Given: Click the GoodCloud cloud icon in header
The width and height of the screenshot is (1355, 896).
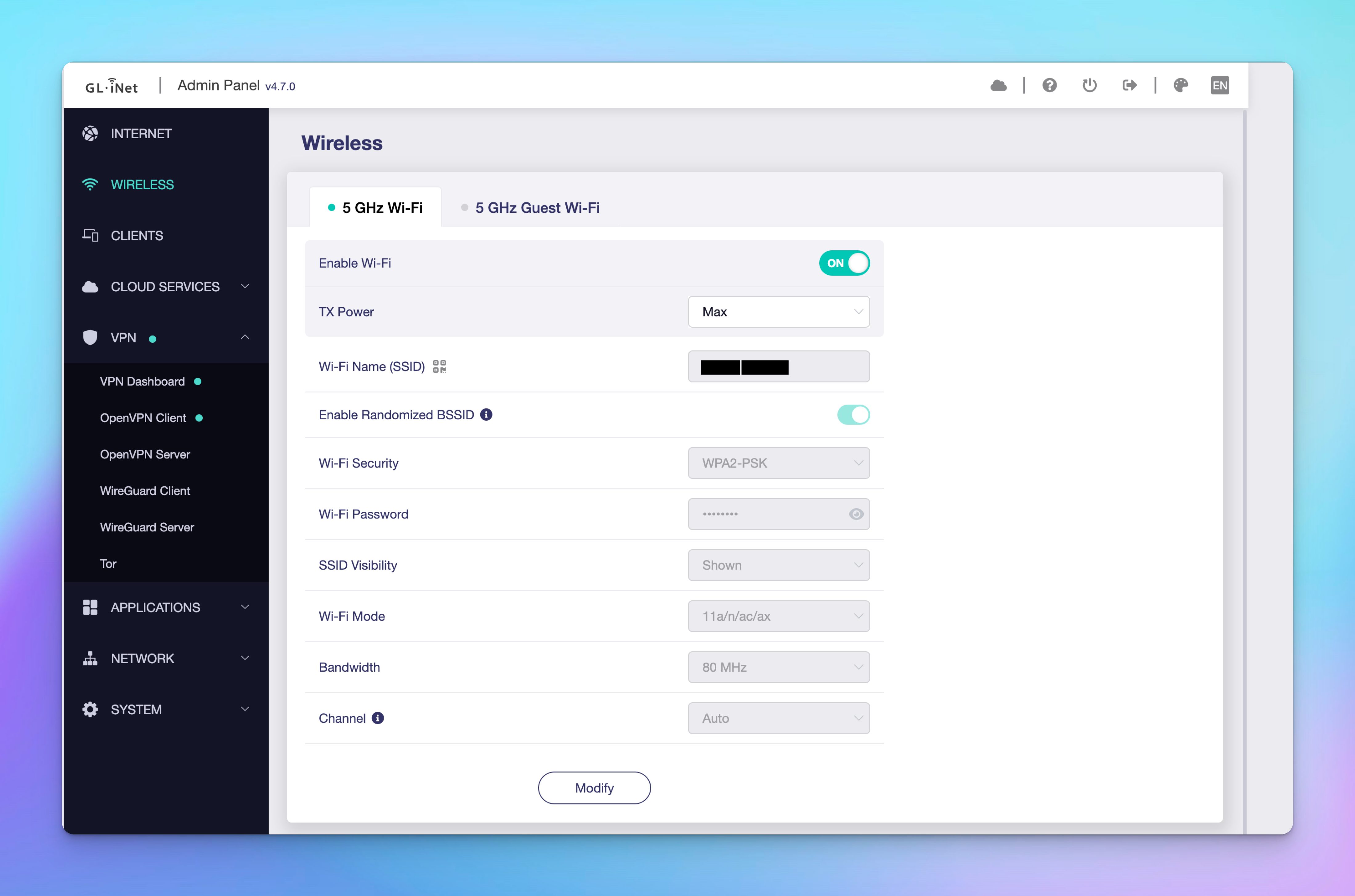Looking at the screenshot, I should pos(998,86).
